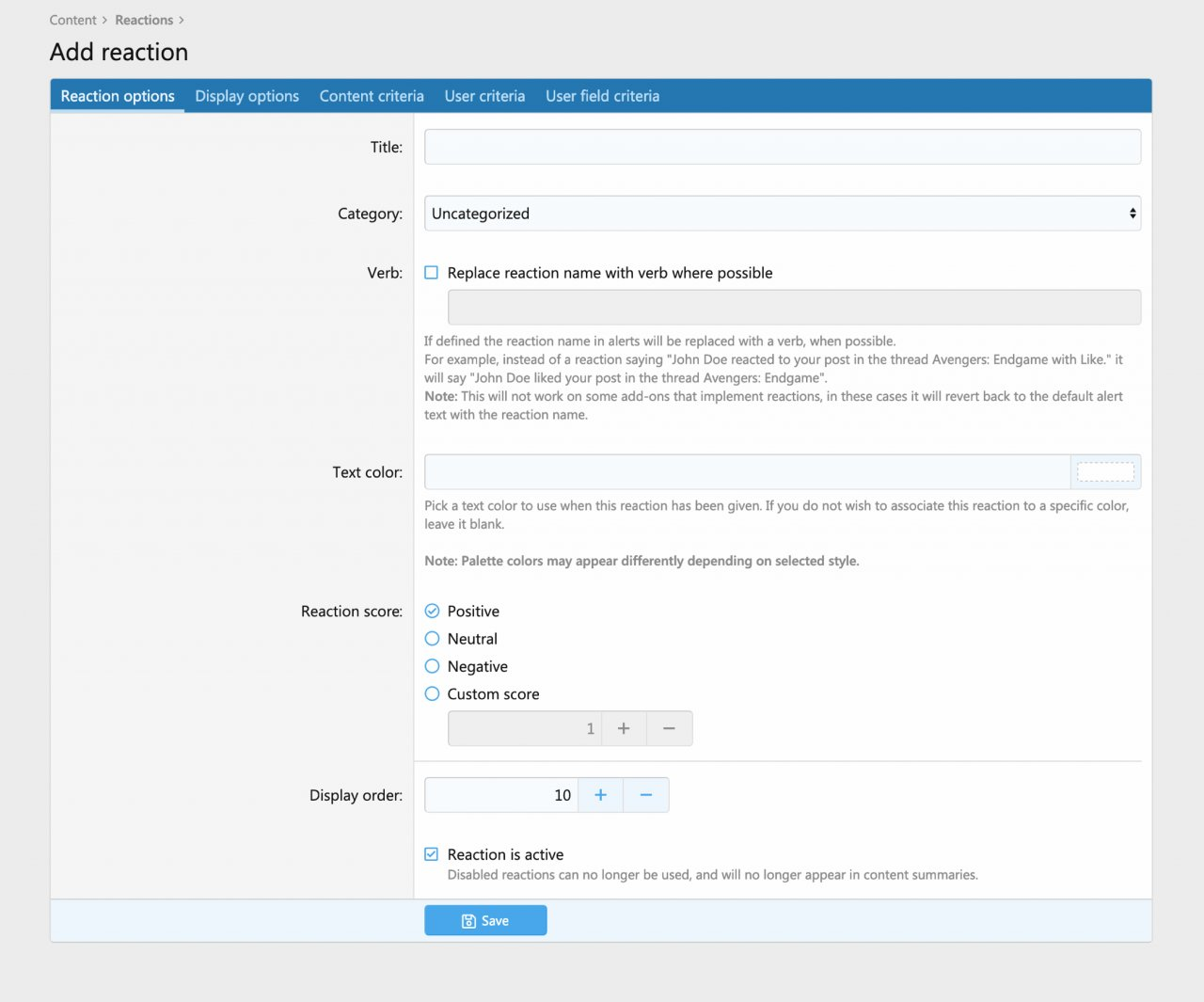Viewport: 1204px width, 1002px height.
Task: Click minus icon for custom score
Action: pyautogui.click(x=669, y=728)
